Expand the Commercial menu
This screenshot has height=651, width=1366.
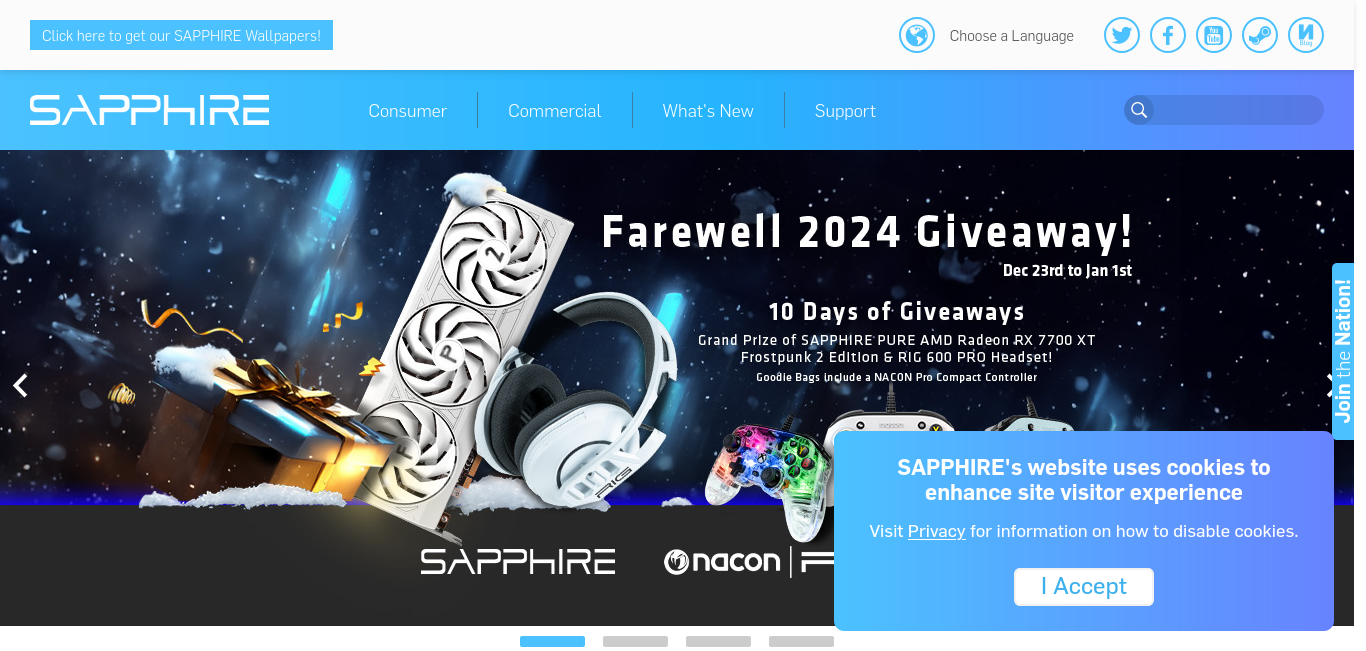coord(555,111)
